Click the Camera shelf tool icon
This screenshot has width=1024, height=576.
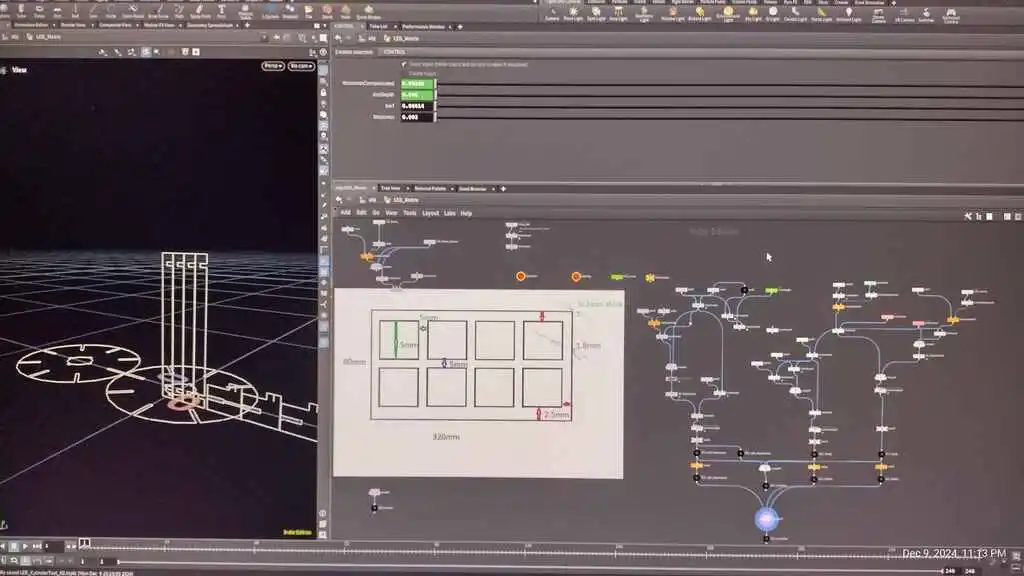(552, 14)
